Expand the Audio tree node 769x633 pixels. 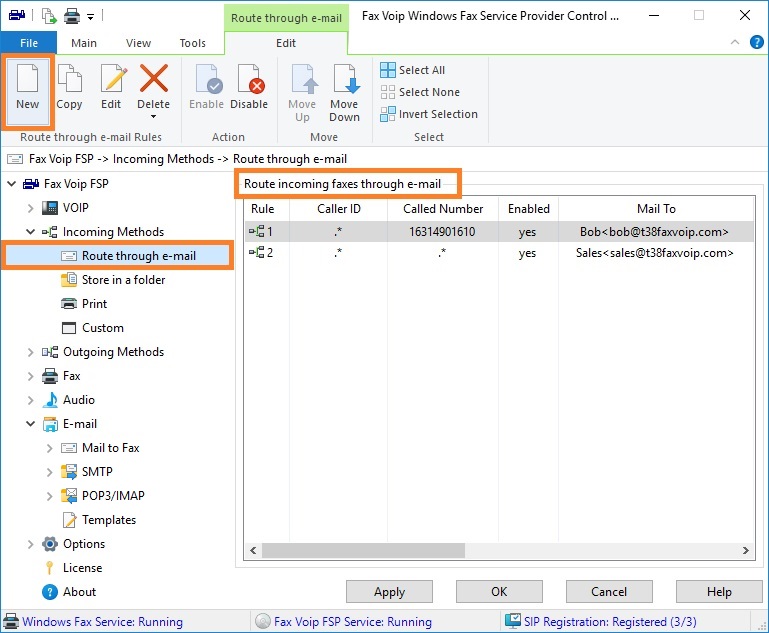tap(30, 400)
